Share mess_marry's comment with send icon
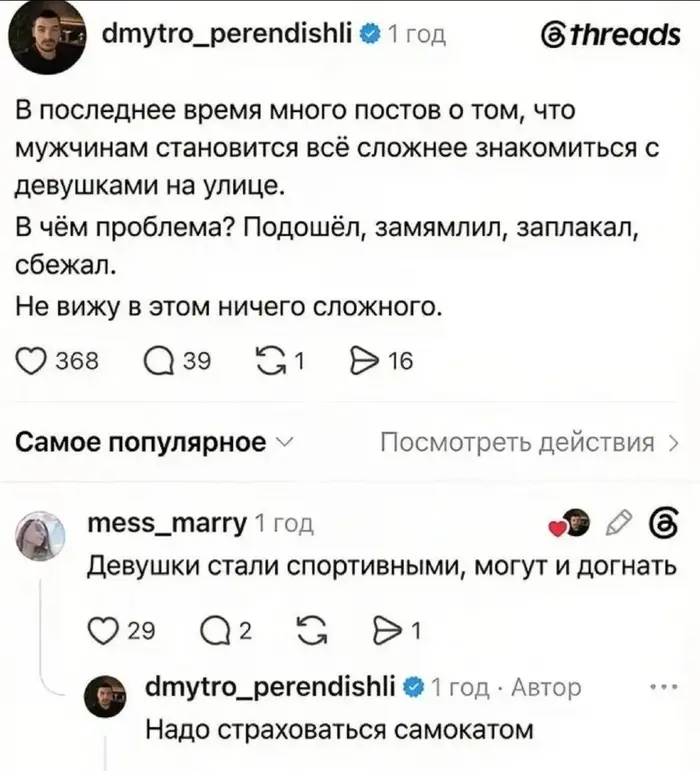This screenshot has width=700, height=771. (388, 631)
